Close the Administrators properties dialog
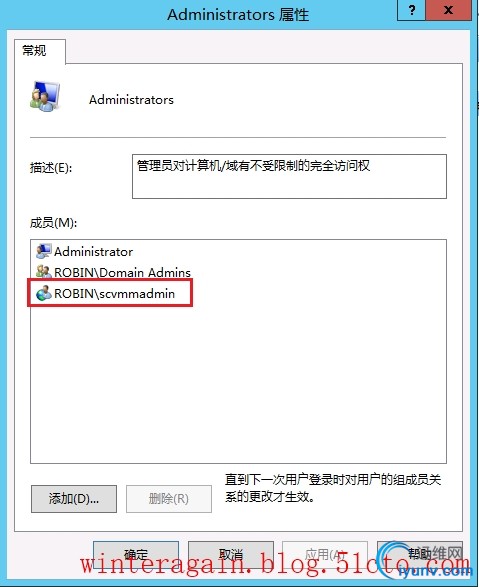This screenshot has height=587, width=479. [448, 10]
